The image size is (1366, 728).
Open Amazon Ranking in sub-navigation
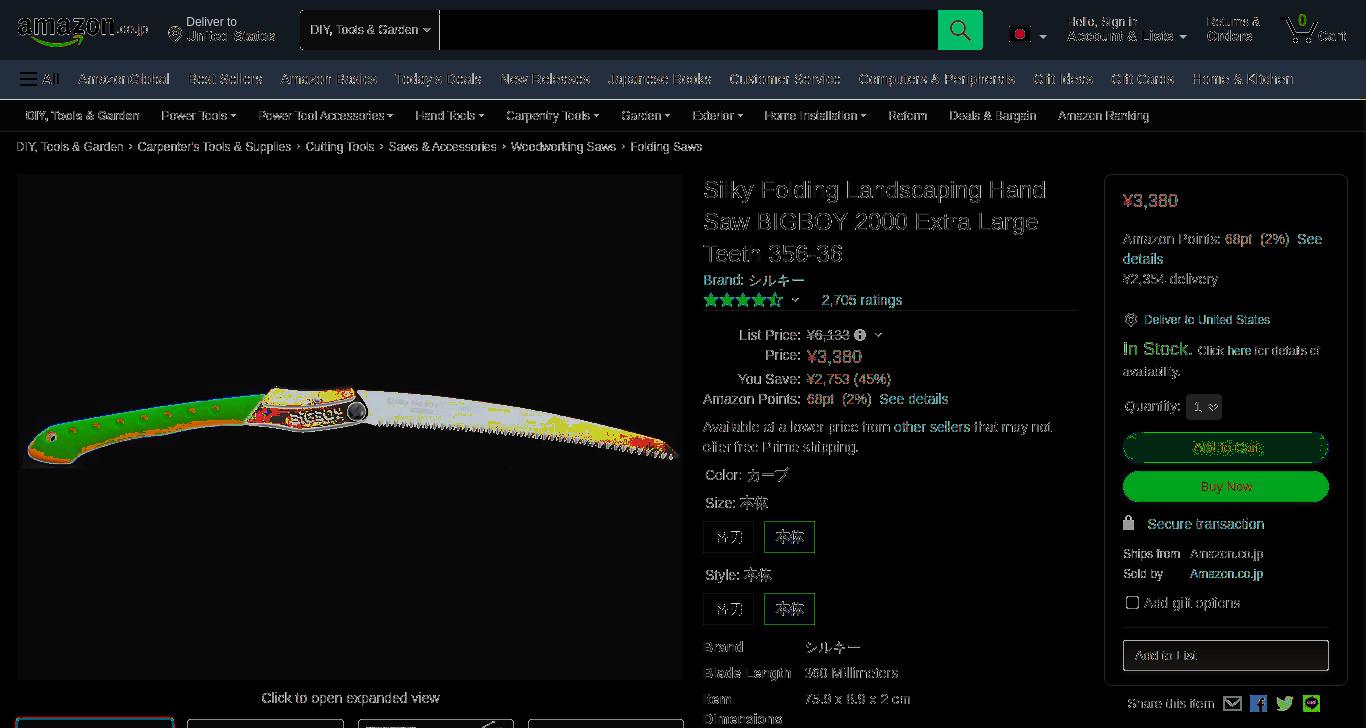pos(1103,116)
